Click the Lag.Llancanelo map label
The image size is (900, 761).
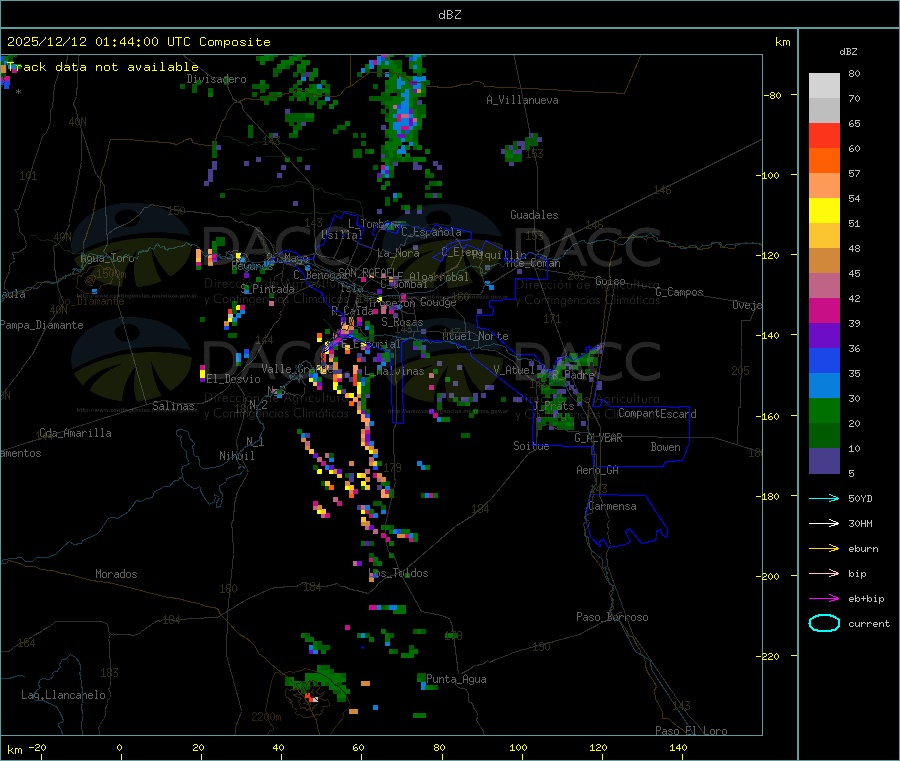[x=64, y=696]
